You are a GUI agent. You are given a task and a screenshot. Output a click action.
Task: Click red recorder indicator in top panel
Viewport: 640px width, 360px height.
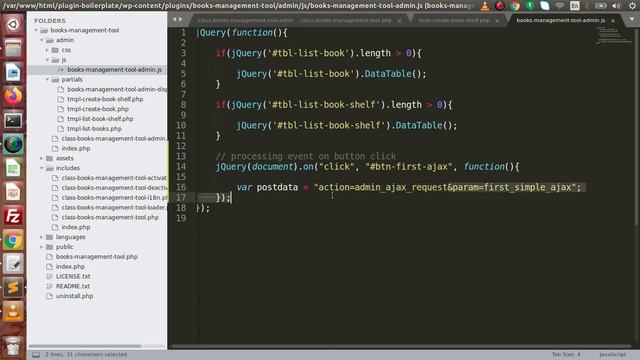tap(500, 6)
